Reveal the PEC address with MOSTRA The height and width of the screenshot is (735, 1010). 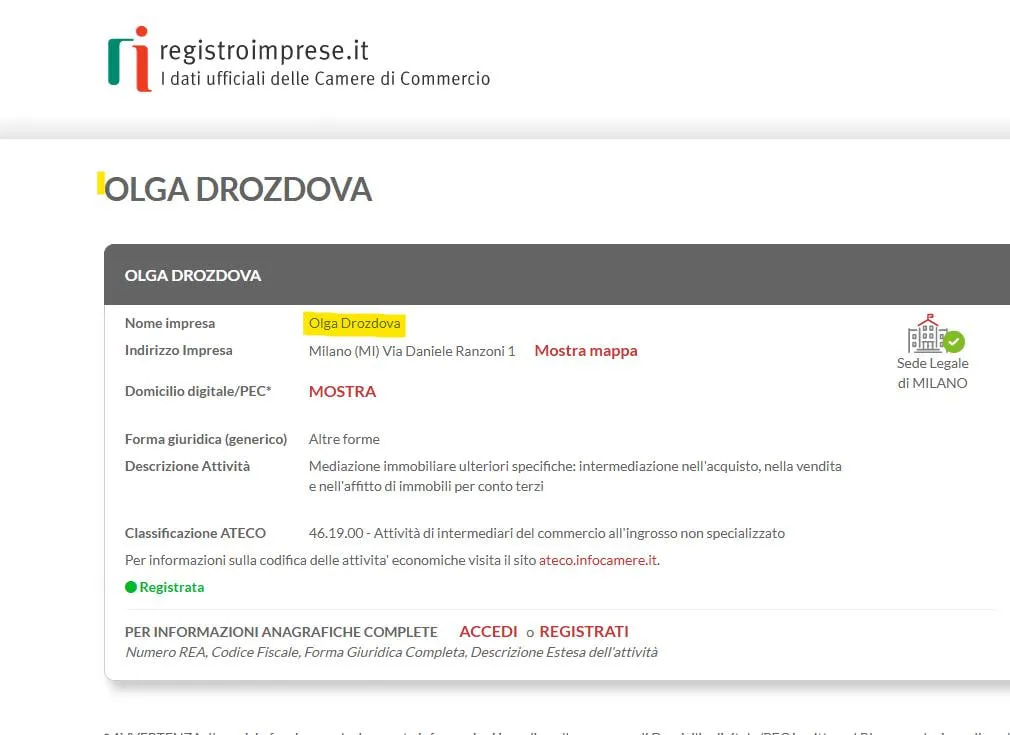[x=342, y=391]
